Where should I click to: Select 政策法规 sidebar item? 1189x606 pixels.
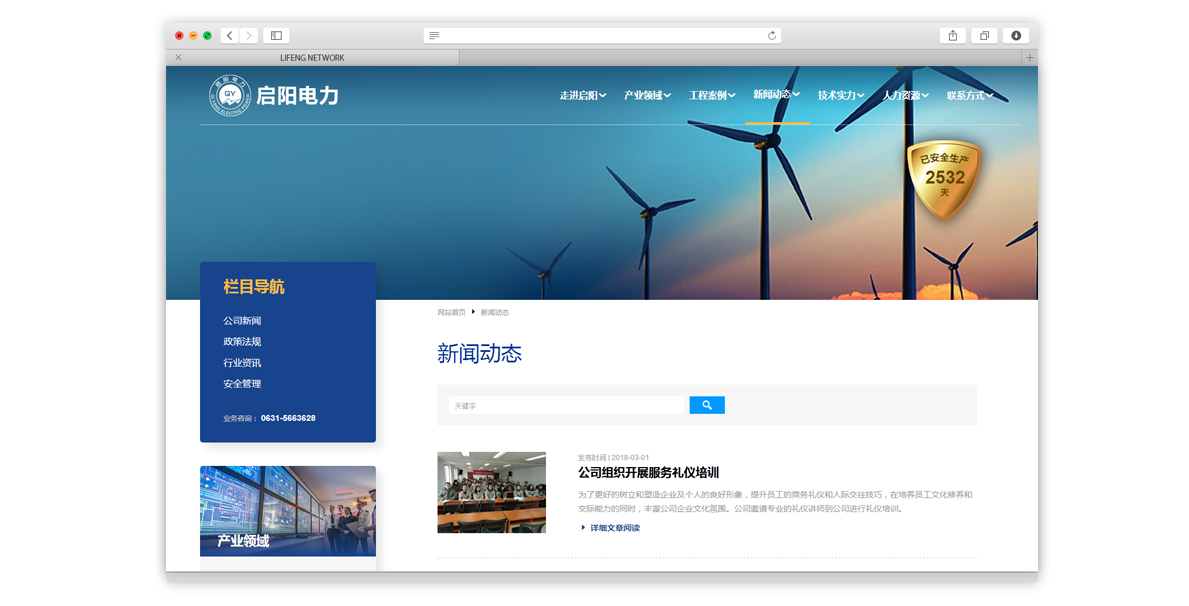[242, 342]
